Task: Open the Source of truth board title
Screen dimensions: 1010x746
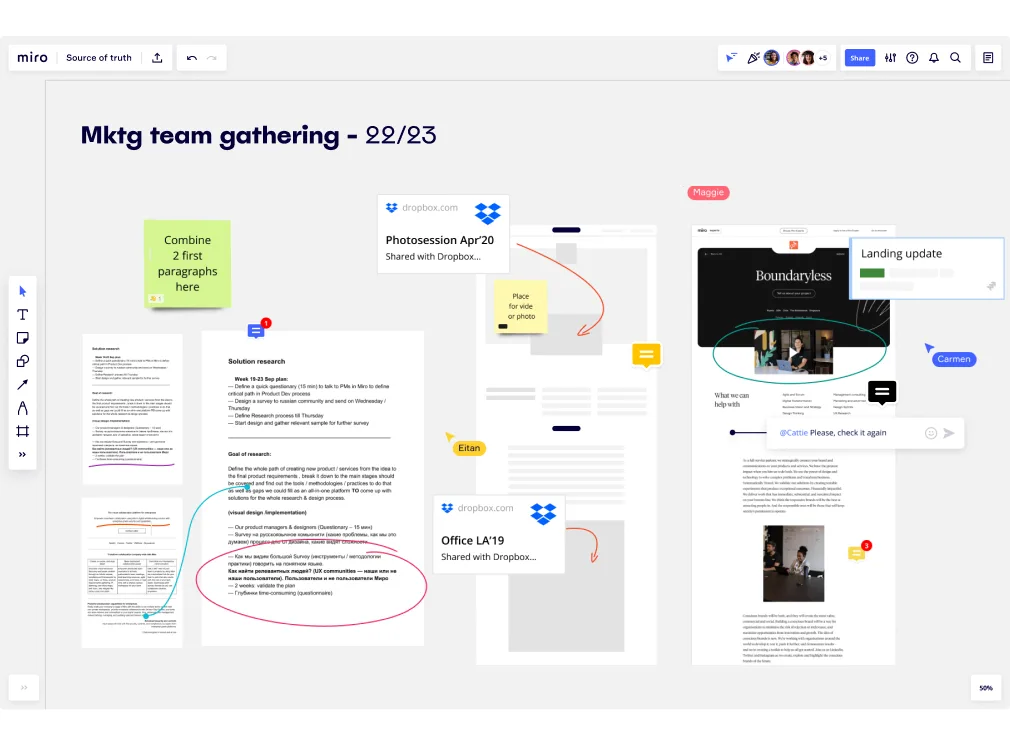Action: (99, 57)
